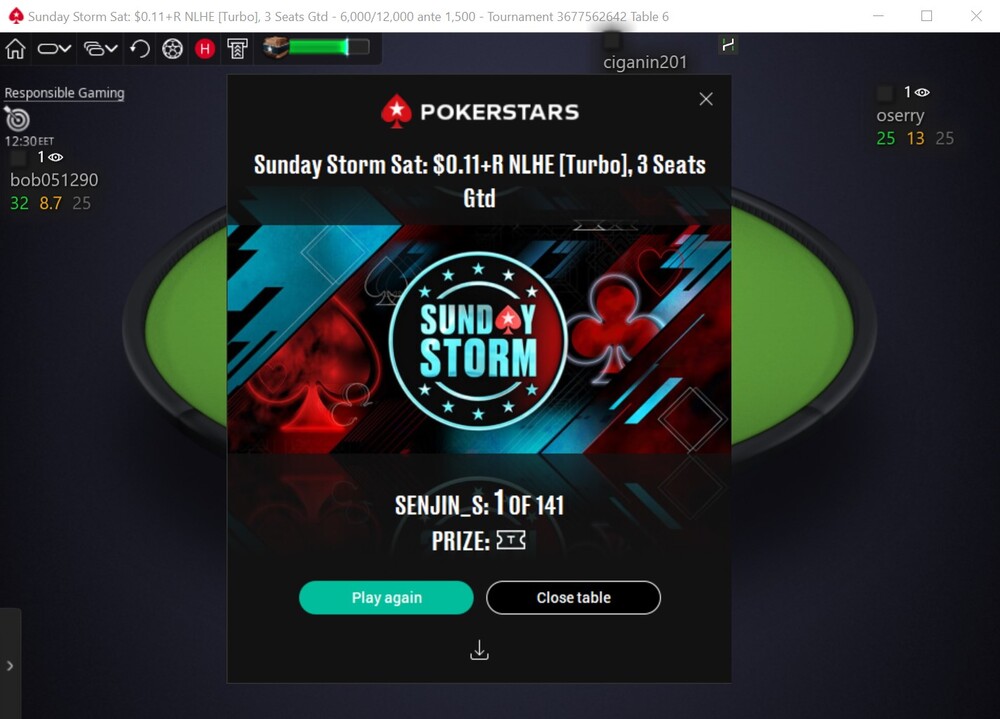
Task: Open the cashier icon
Action: click(x=237, y=48)
